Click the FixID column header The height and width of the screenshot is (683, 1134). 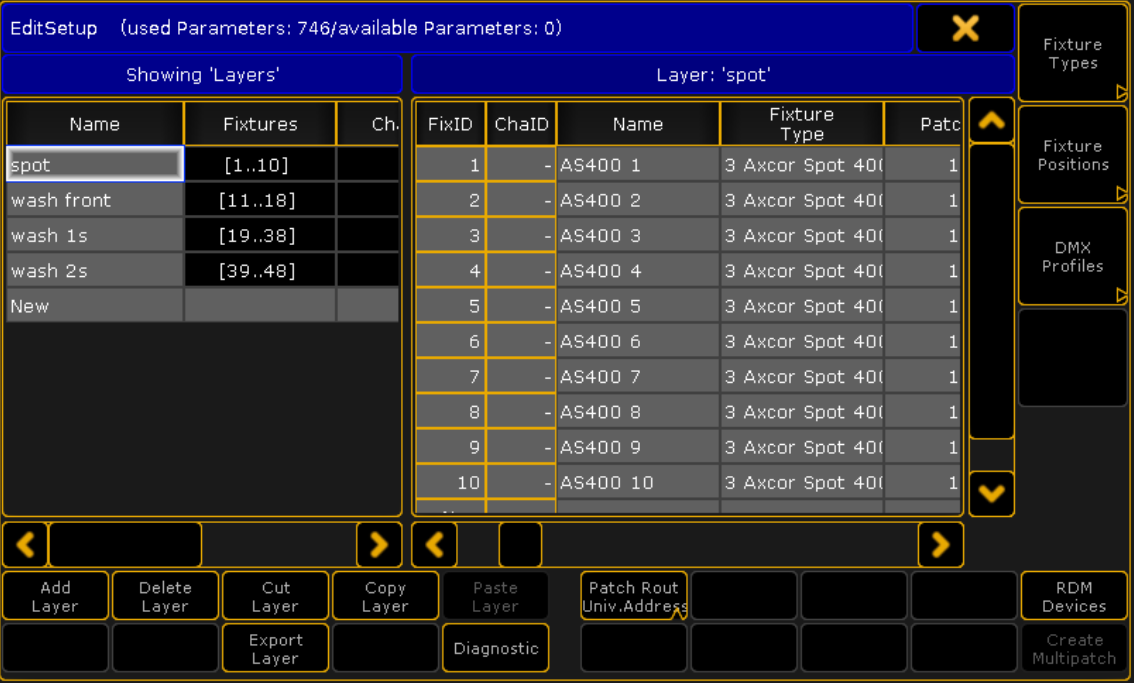450,124
